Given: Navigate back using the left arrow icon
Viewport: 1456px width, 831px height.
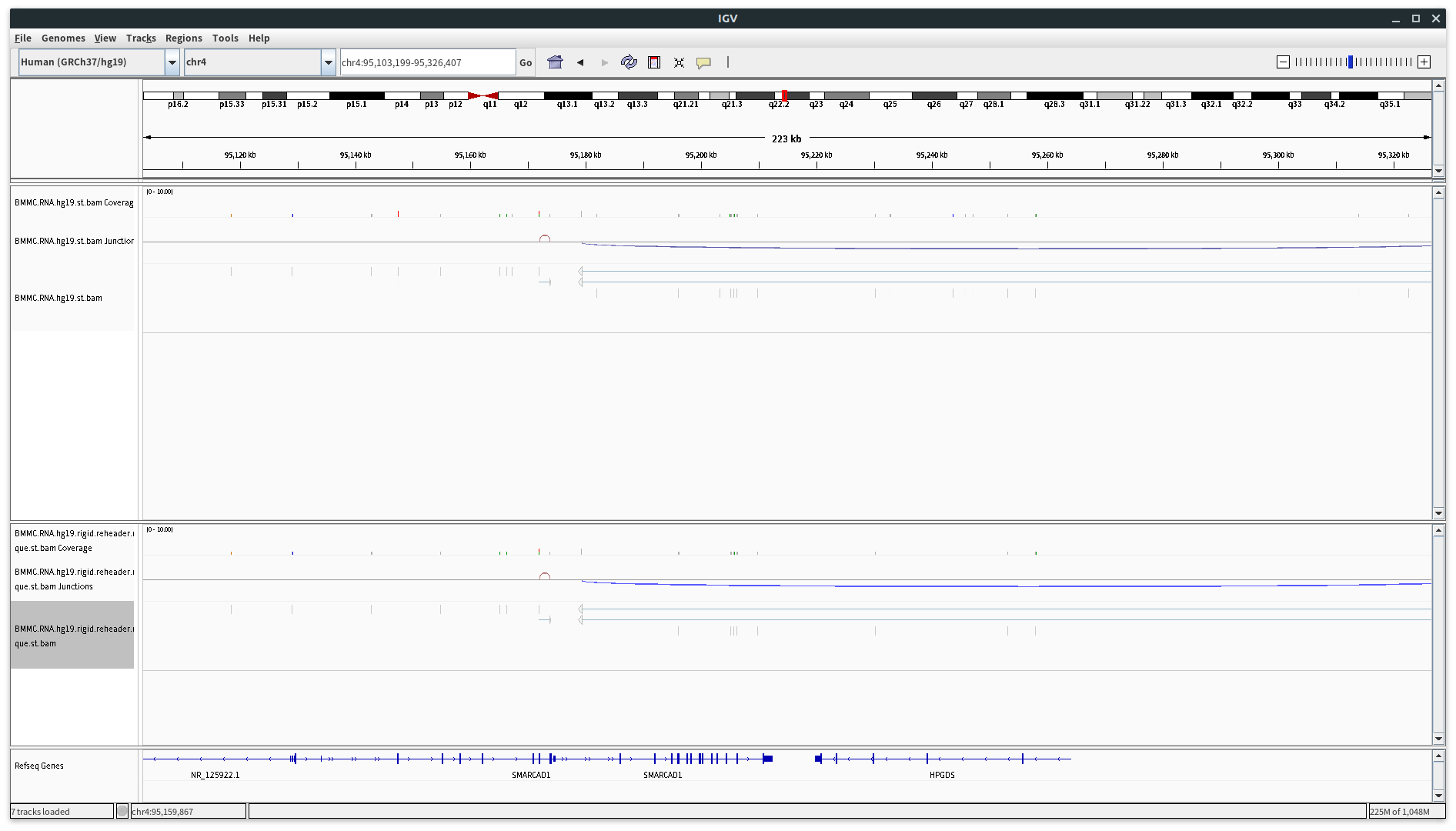Looking at the screenshot, I should (580, 62).
